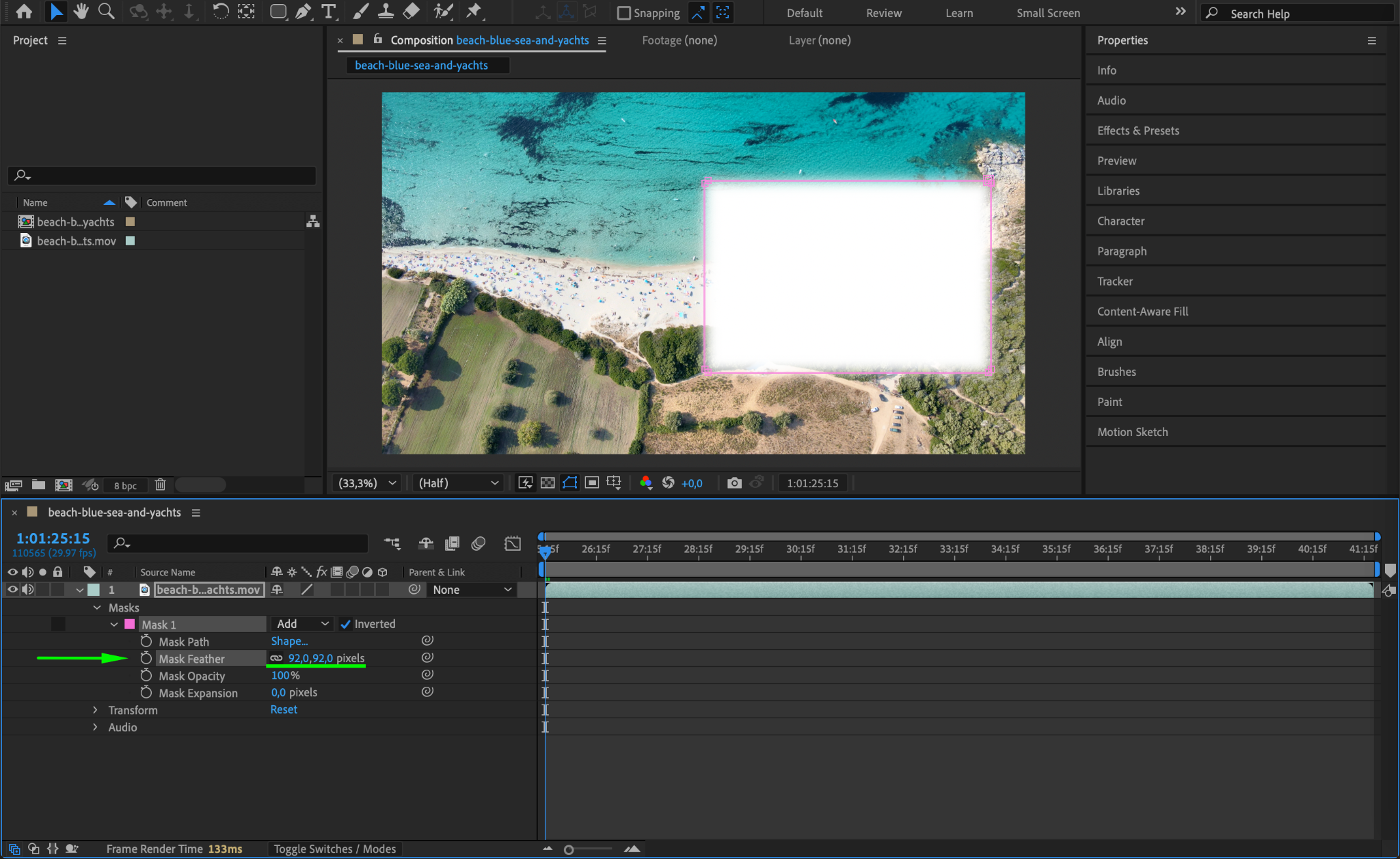The width and height of the screenshot is (1400, 859).
Task: Click the Mask Feather stopwatch icon
Action: point(146,658)
